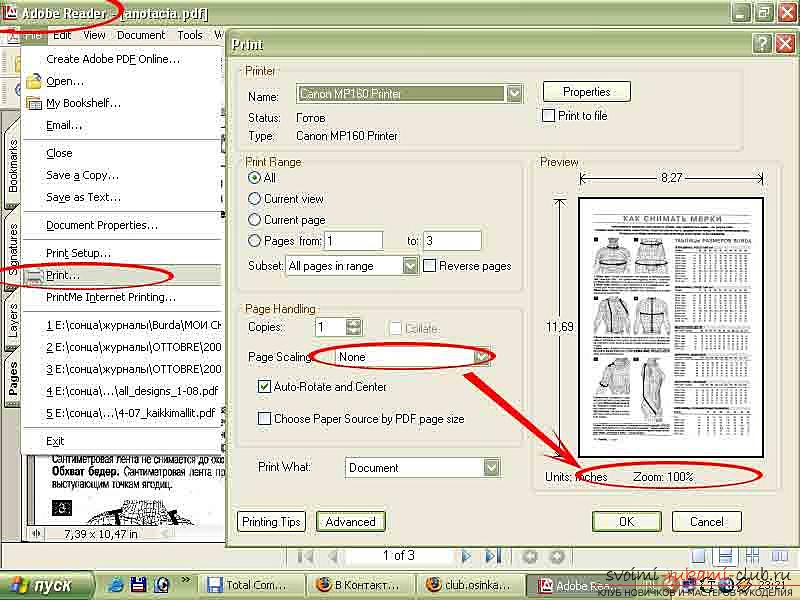
Task: Click the print preview page thumbnail
Action: point(671,327)
